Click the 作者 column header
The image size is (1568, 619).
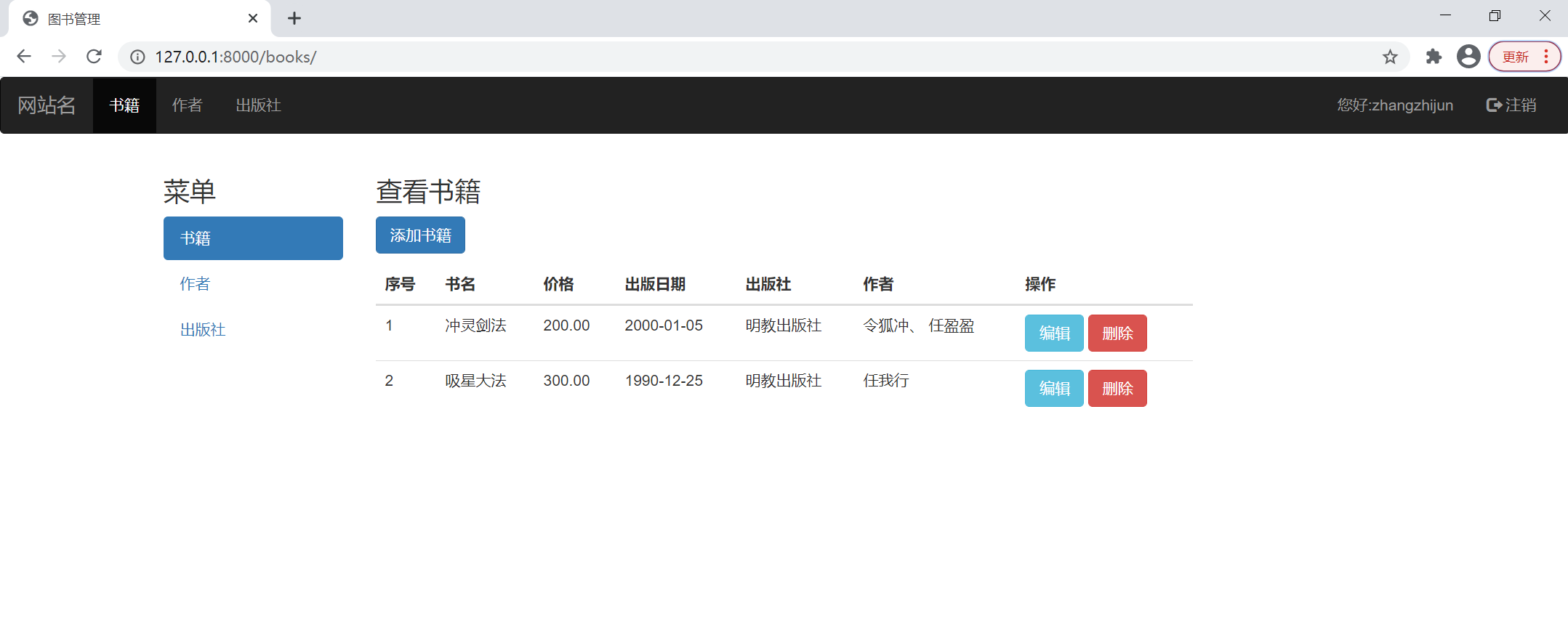[x=878, y=284]
